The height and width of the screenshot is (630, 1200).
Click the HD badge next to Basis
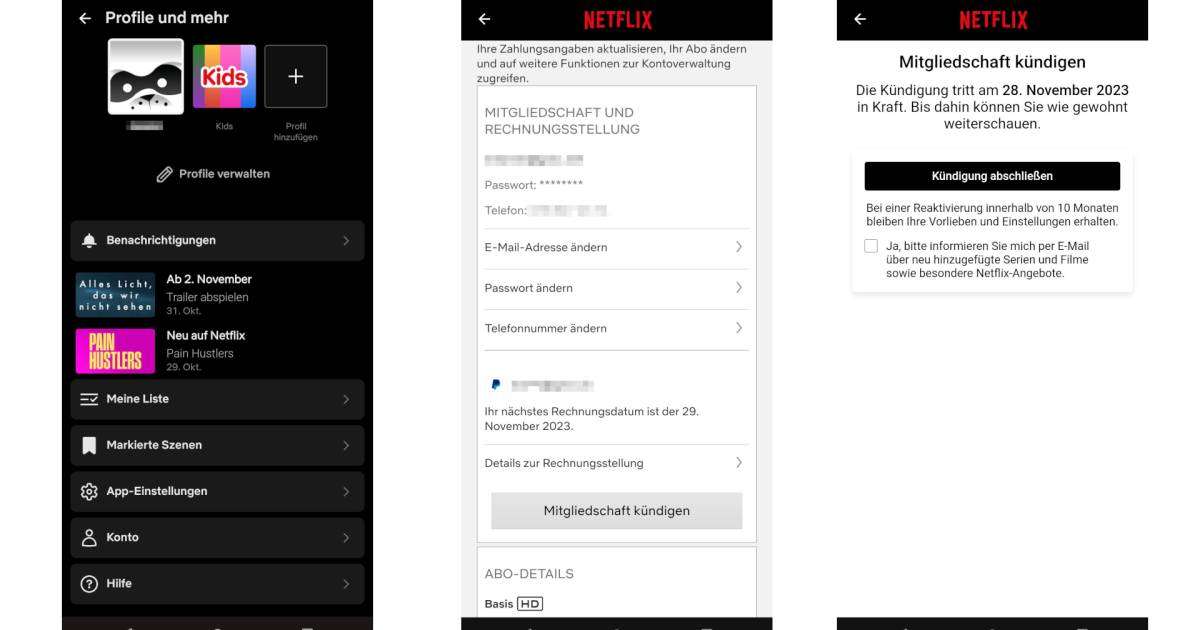click(x=528, y=603)
